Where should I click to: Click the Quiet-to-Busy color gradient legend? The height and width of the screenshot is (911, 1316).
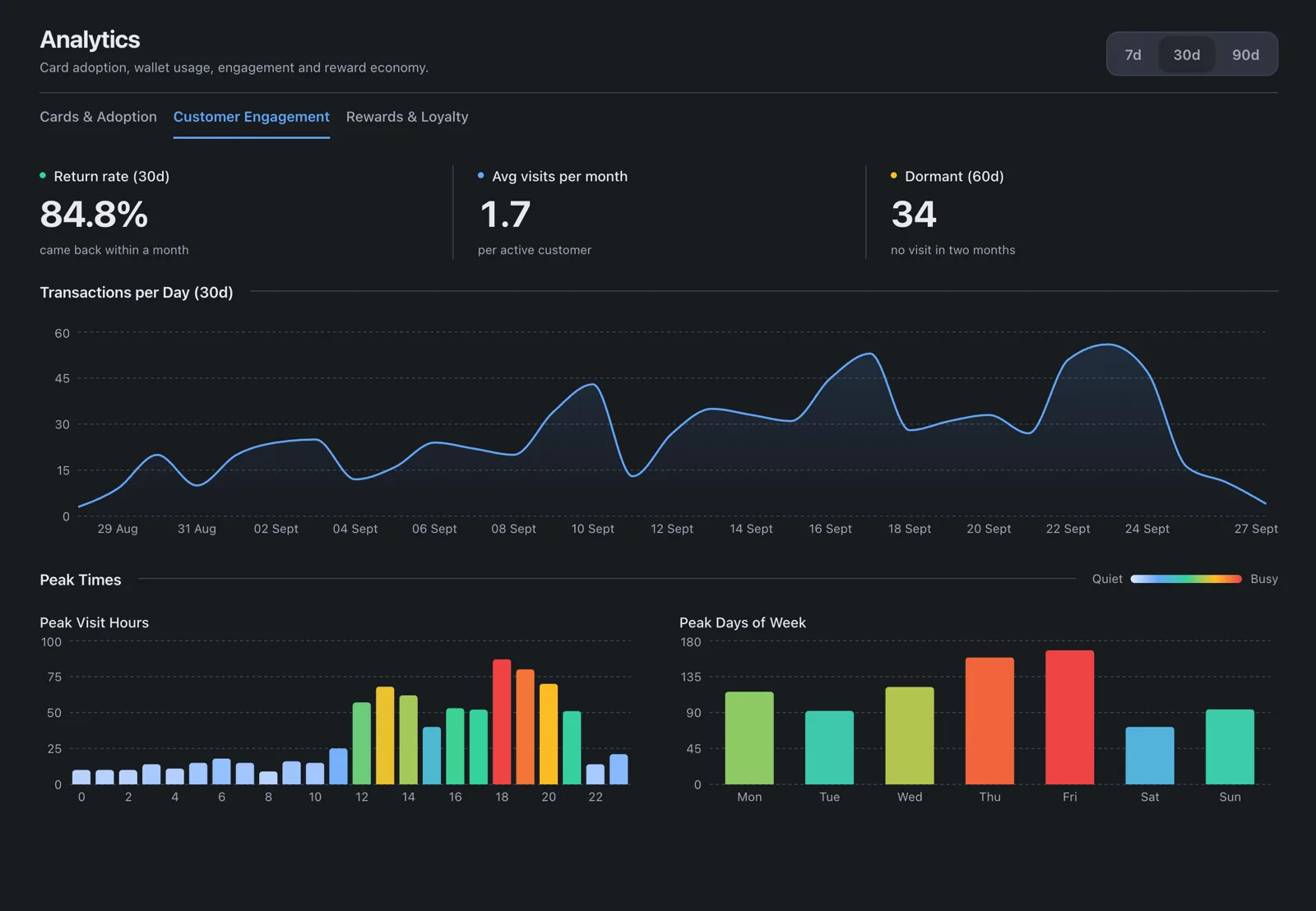coord(1186,579)
